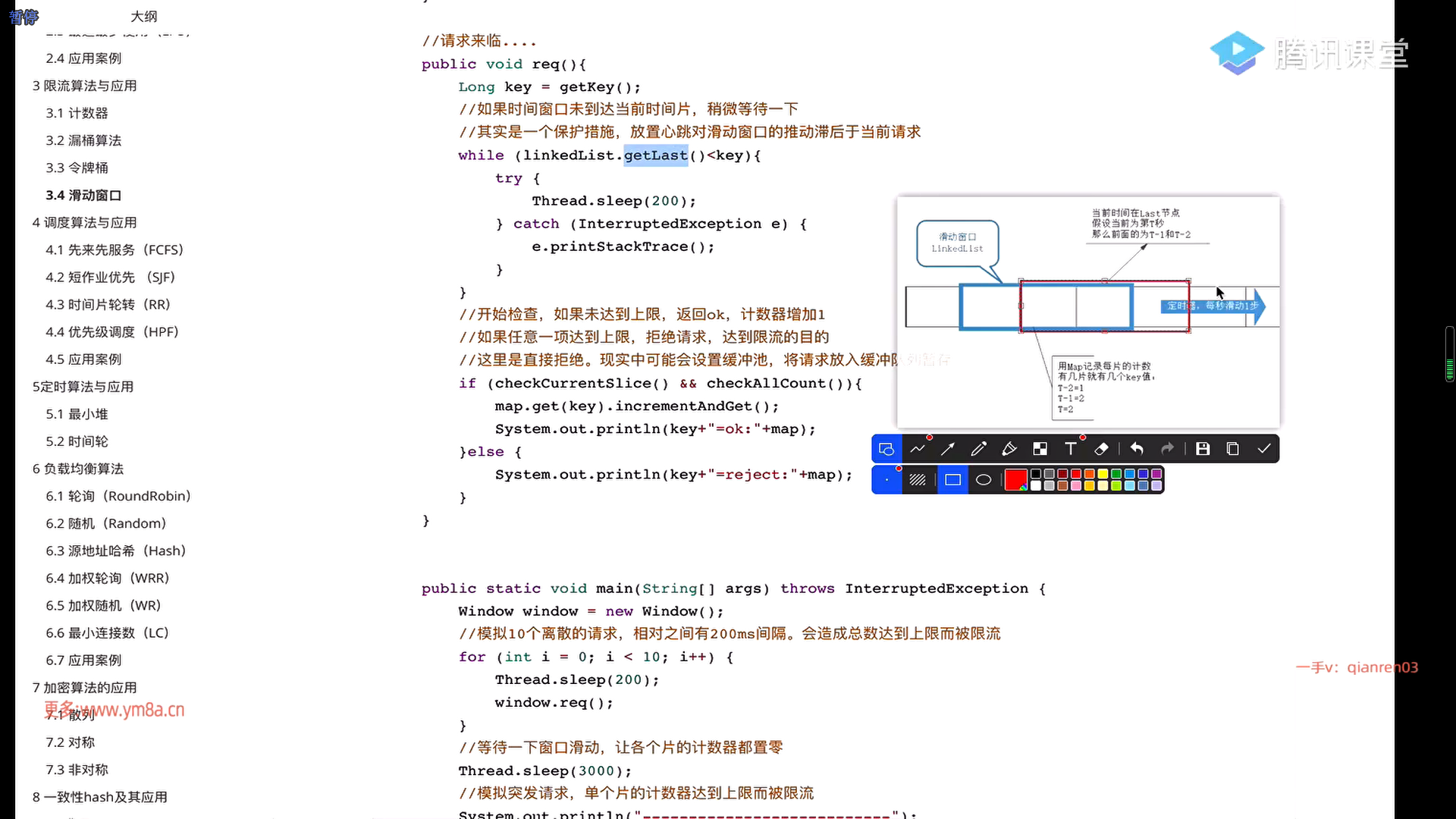Viewport: 1456px width, 819px height.
Task: Select the mosaic blur tool
Action: point(1040,449)
